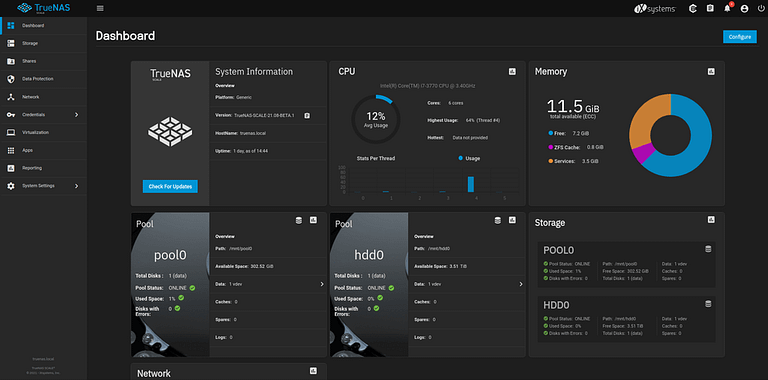The height and width of the screenshot is (380, 768).
Task: Open Storage widget reports chart icon
Action: 711,220
